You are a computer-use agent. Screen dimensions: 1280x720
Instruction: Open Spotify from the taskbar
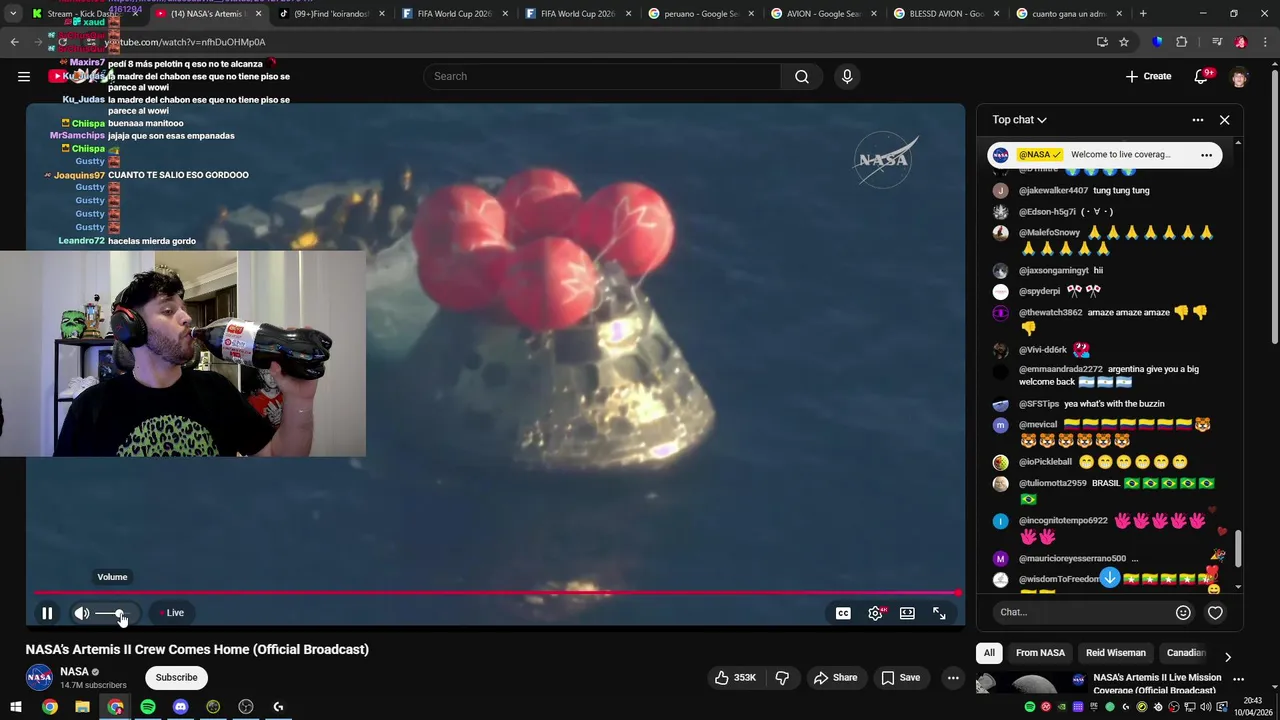tap(148, 707)
